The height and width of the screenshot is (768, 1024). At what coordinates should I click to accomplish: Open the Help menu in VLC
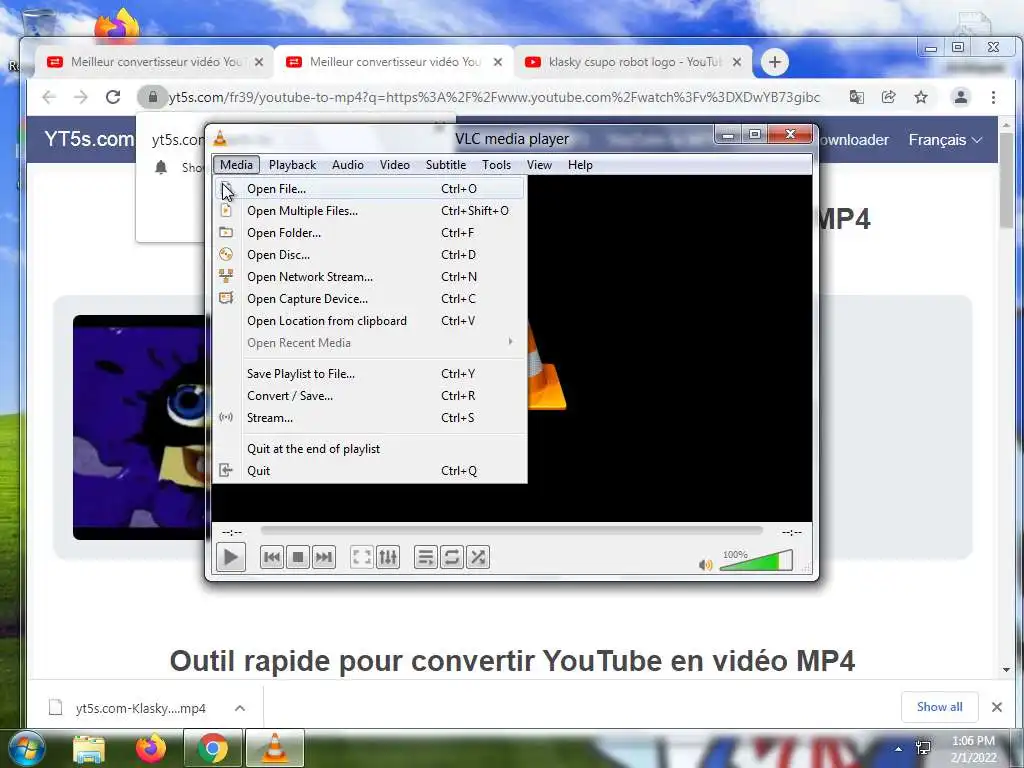click(580, 165)
